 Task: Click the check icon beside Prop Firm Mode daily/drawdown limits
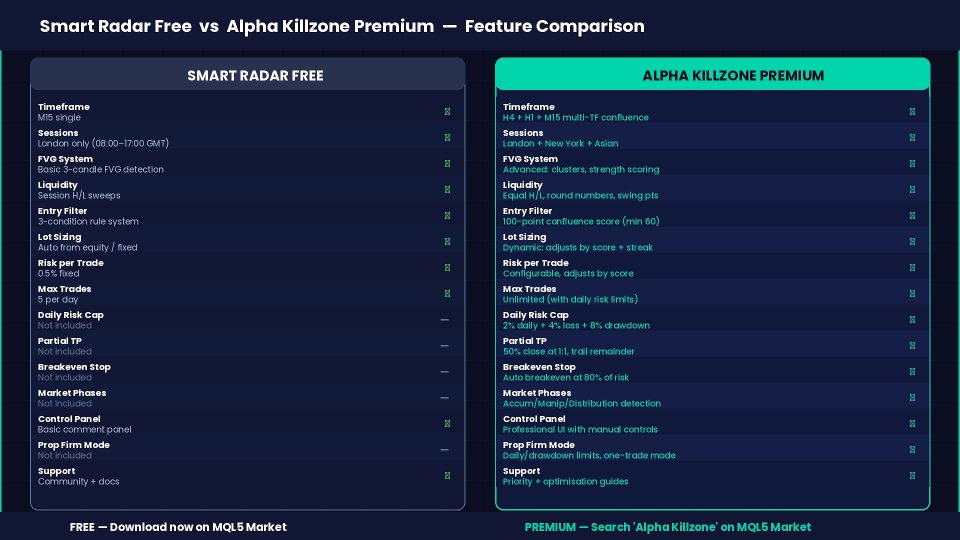912,450
